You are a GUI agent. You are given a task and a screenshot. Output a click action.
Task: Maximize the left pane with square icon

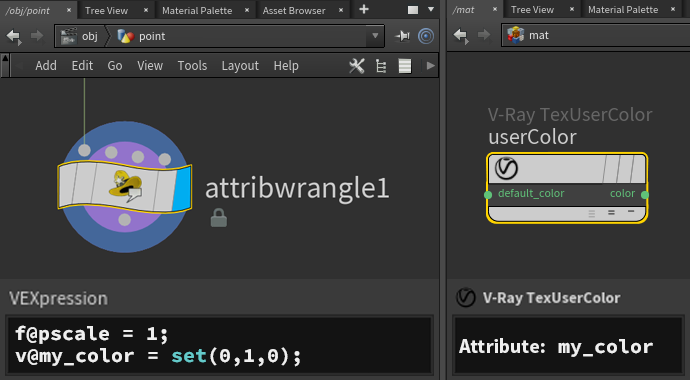(413, 10)
